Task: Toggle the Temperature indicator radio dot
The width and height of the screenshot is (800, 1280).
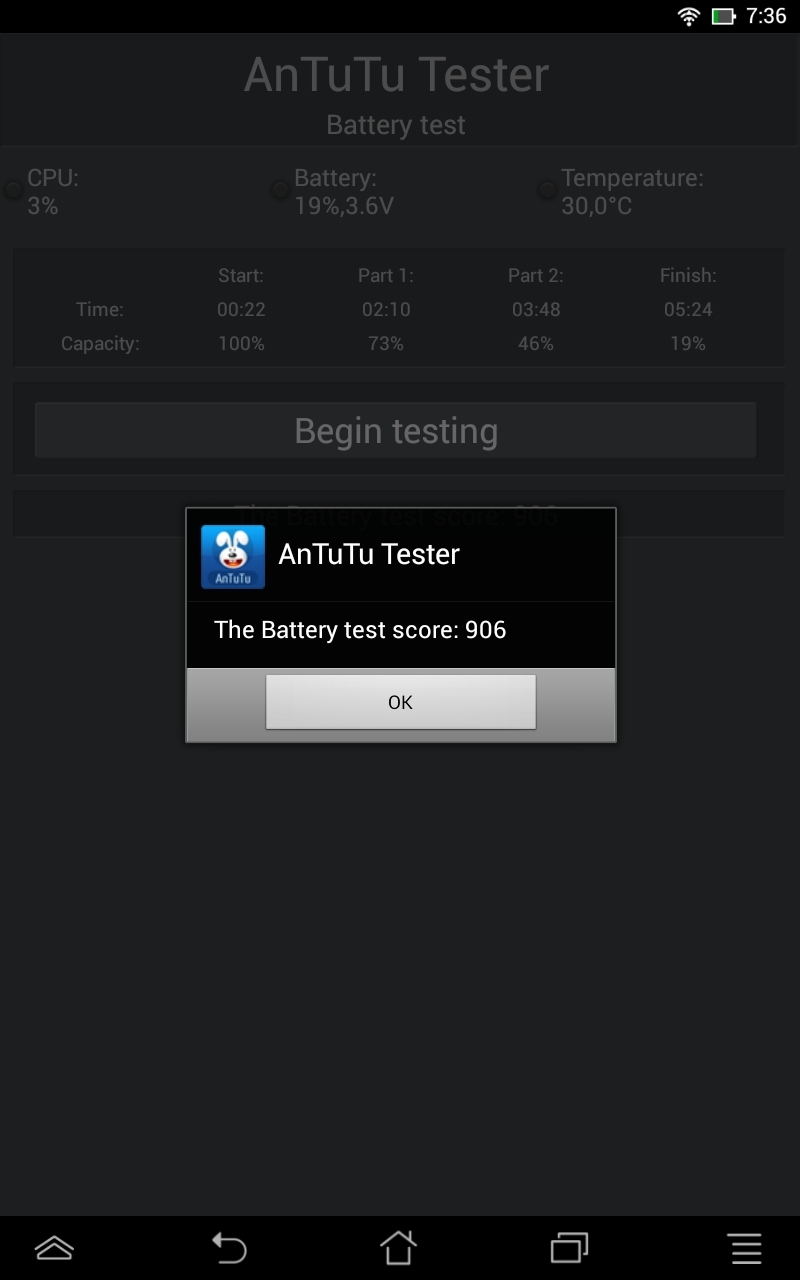Action: (547, 189)
